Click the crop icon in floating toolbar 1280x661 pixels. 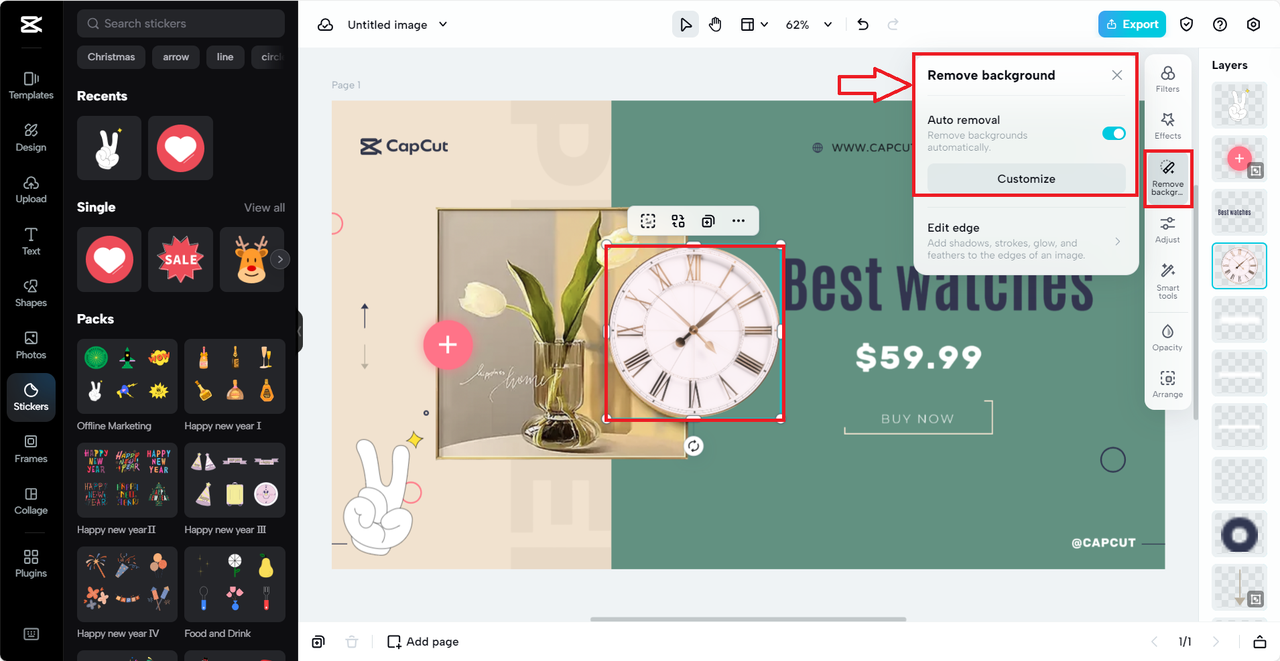point(648,221)
